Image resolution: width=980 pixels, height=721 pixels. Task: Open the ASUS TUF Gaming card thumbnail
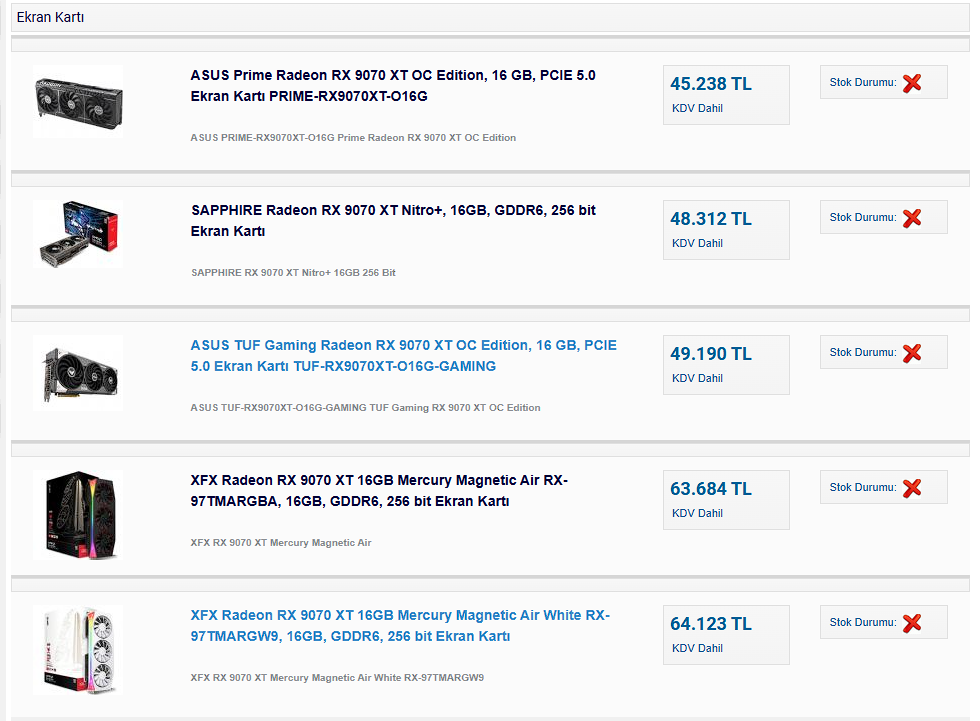[78, 373]
